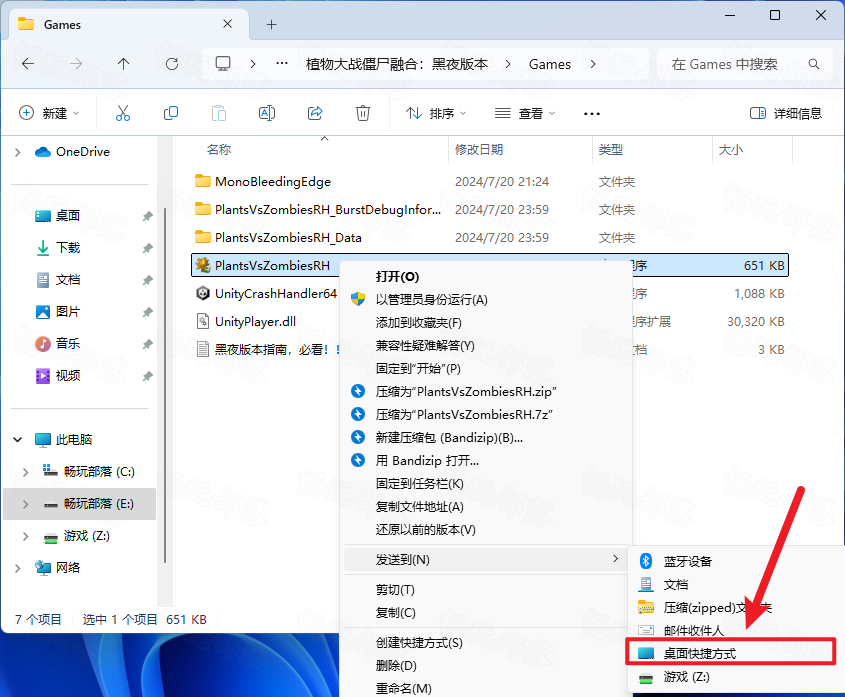Click the UnityPlayer.dll file icon
Viewport: 845px width, 697px height.
pos(203,321)
